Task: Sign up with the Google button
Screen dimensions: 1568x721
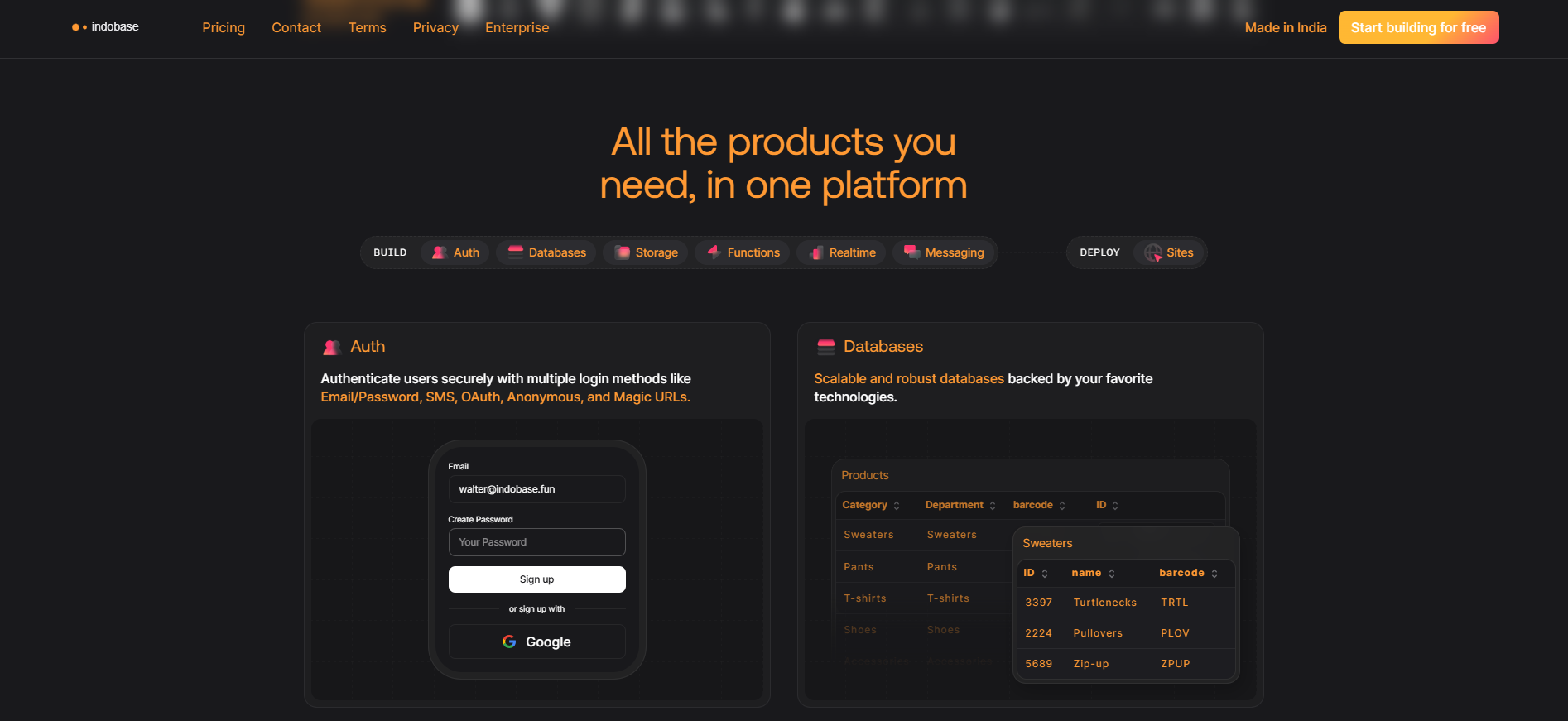Action: [x=536, y=642]
